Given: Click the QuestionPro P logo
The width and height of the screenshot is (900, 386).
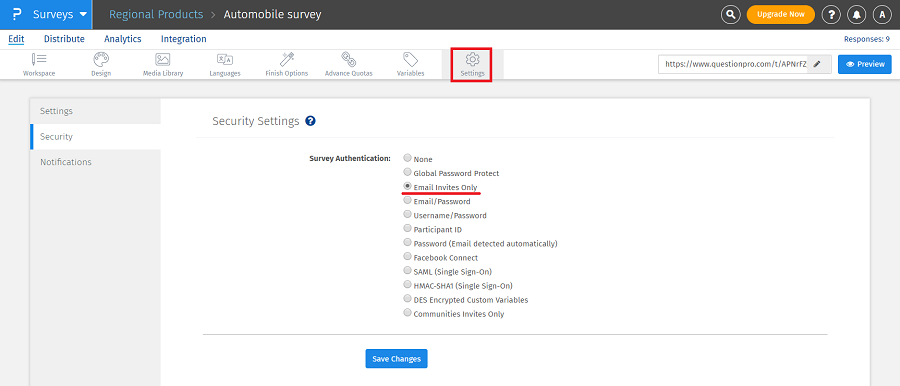Looking at the screenshot, I should point(16,14).
